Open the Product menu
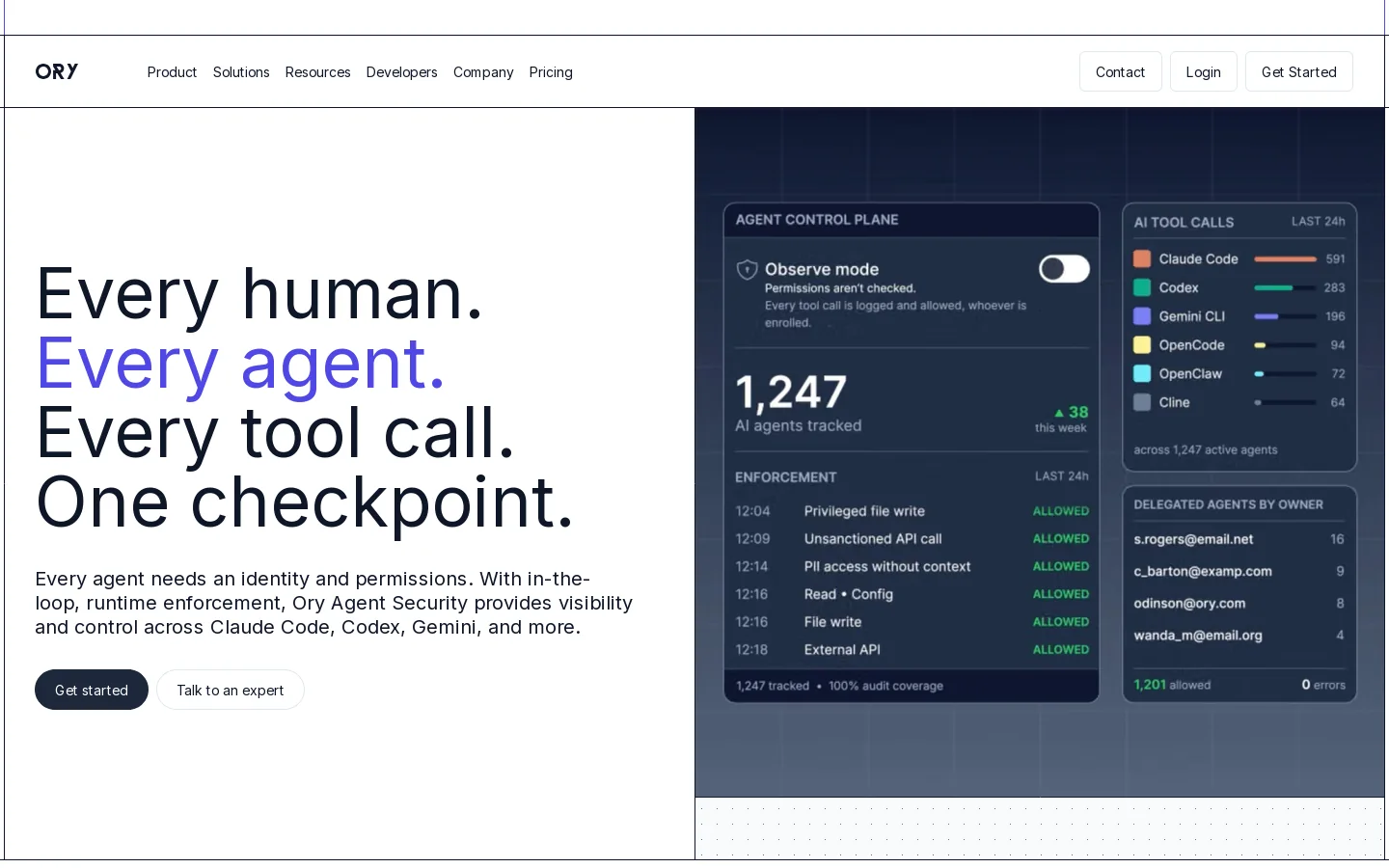The height and width of the screenshot is (868, 1389). (x=172, y=72)
